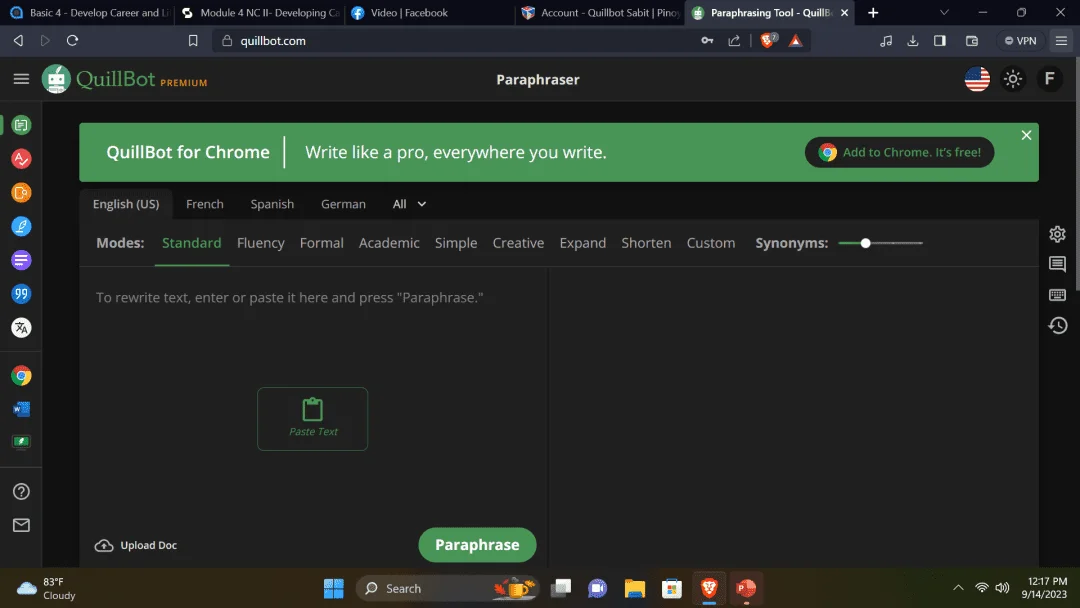Viewport: 1080px width, 608px height.
Task: Open File Explorer from taskbar
Action: click(x=634, y=588)
